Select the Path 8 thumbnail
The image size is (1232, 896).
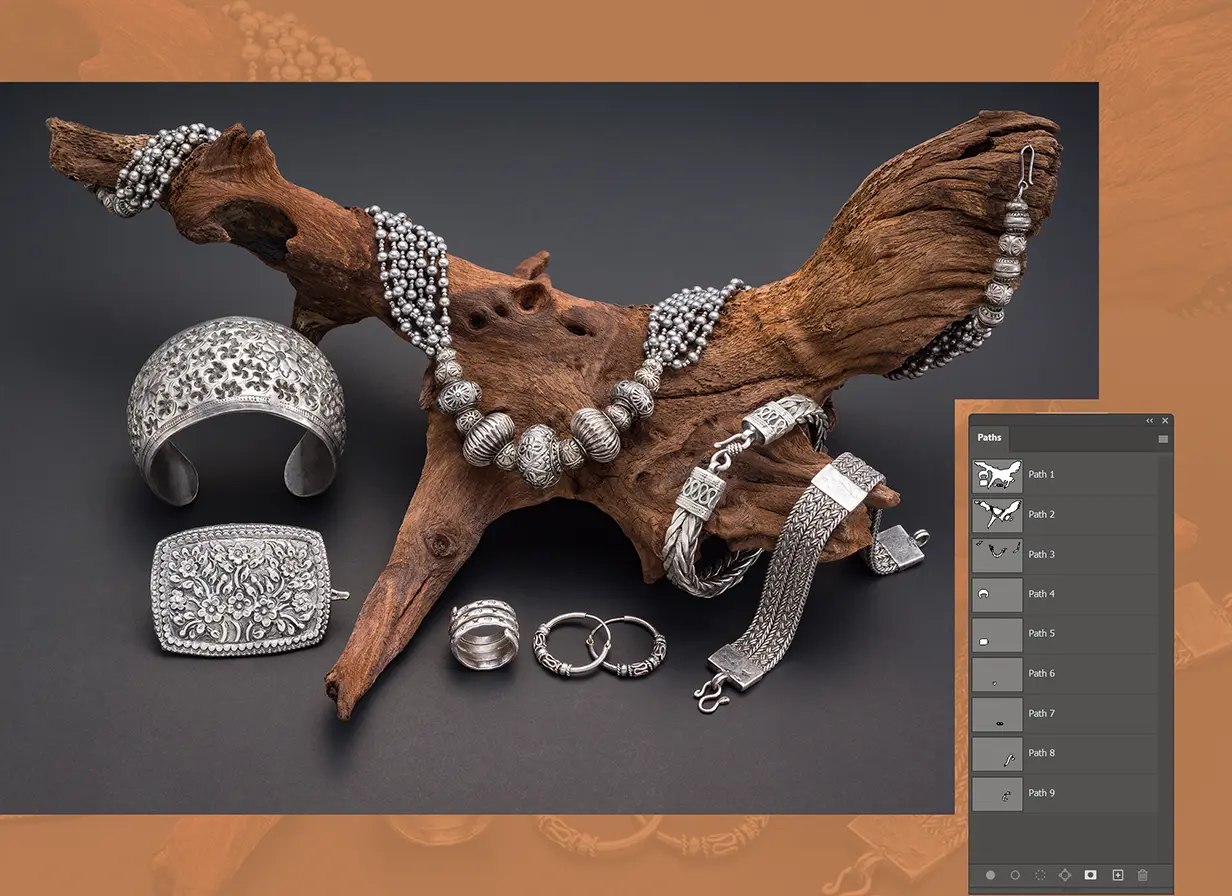pyautogui.click(x=997, y=753)
